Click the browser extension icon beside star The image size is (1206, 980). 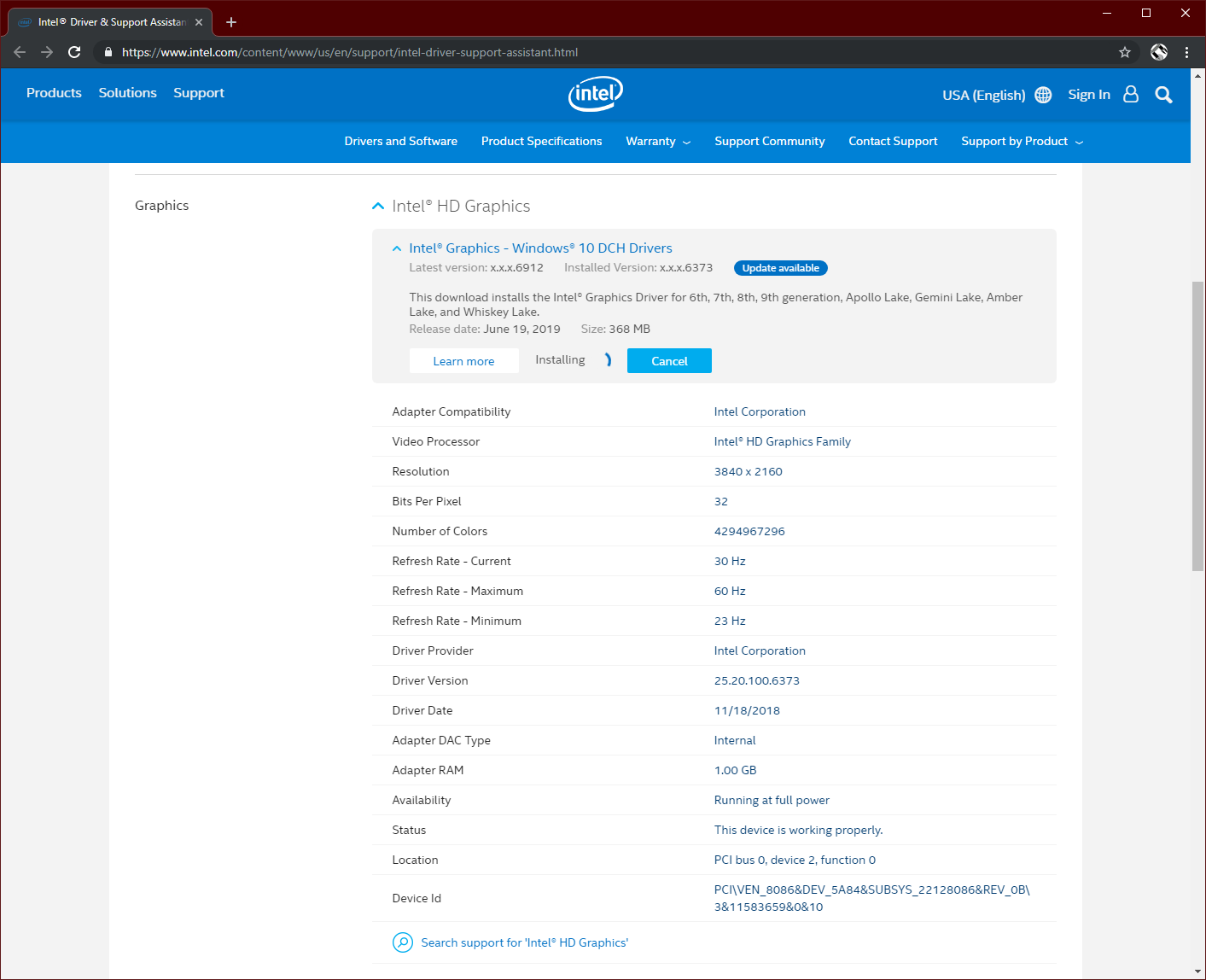[1159, 52]
